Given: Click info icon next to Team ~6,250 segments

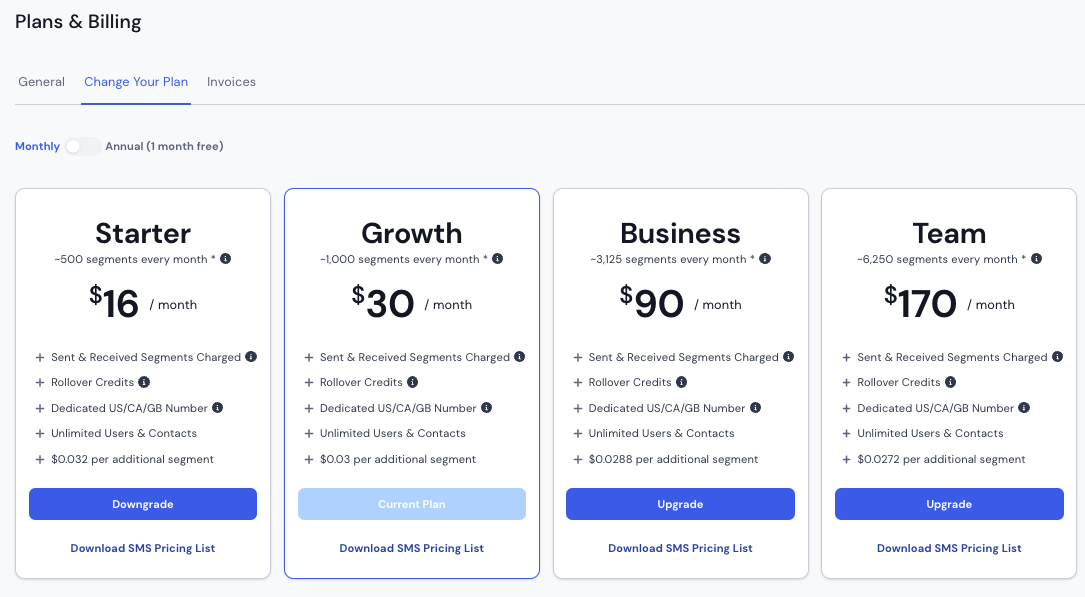Looking at the screenshot, I should 1036,259.
